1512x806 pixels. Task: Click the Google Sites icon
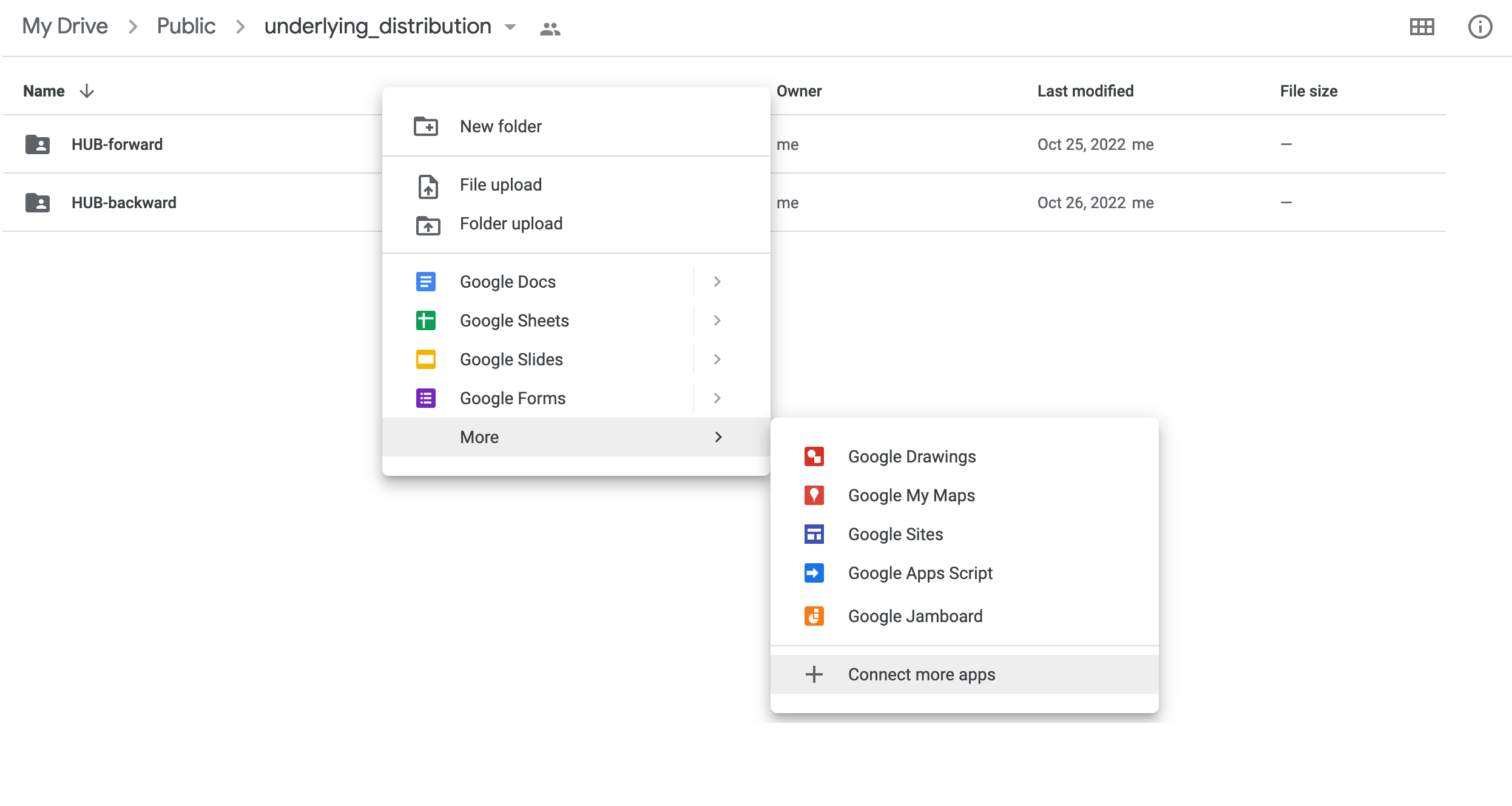pyautogui.click(x=814, y=534)
